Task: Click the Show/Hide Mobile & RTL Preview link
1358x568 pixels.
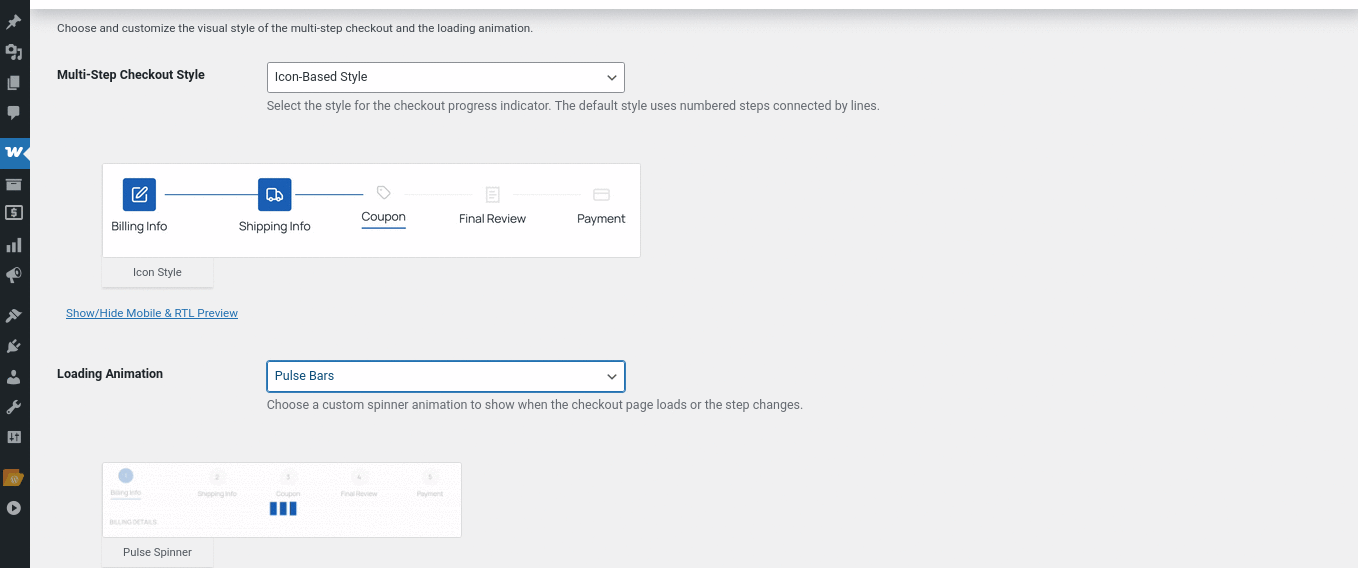Action: pyautogui.click(x=152, y=313)
